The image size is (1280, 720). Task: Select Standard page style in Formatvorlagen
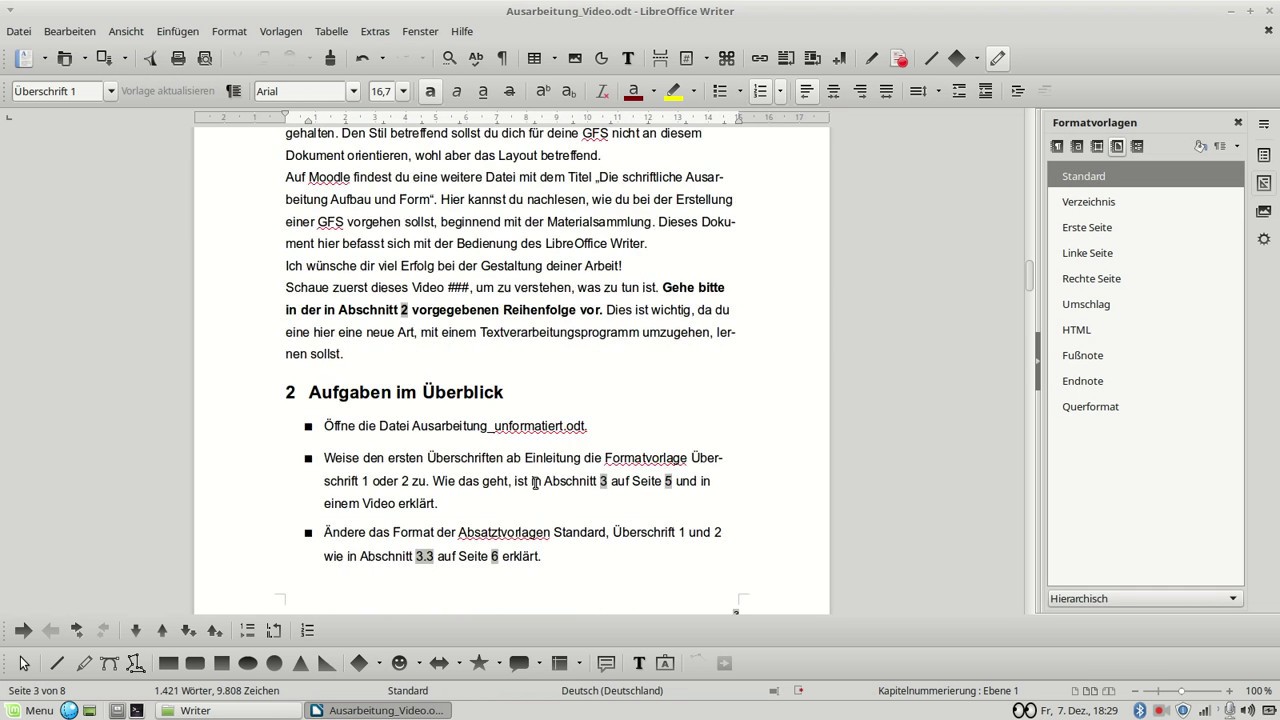click(x=1146, y=176)
